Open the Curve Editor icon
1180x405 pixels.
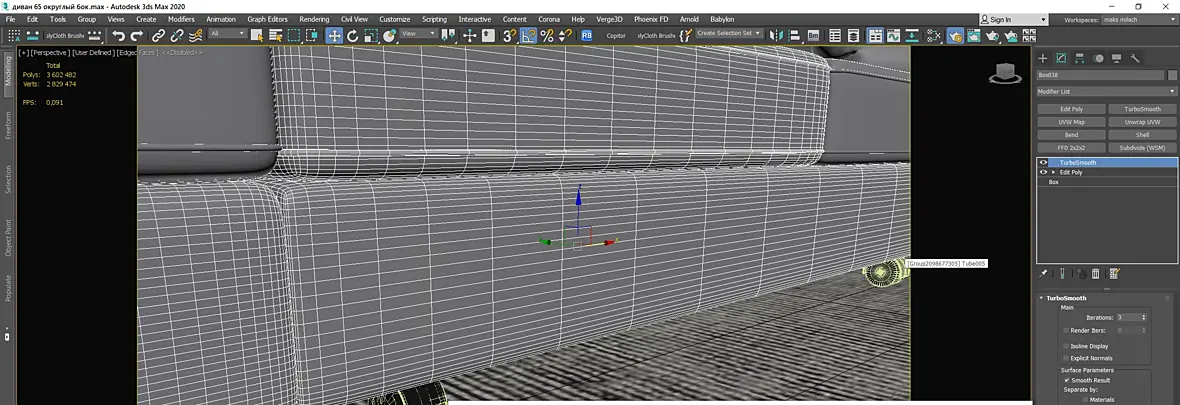pyautogui.click(x=893, y=35)
